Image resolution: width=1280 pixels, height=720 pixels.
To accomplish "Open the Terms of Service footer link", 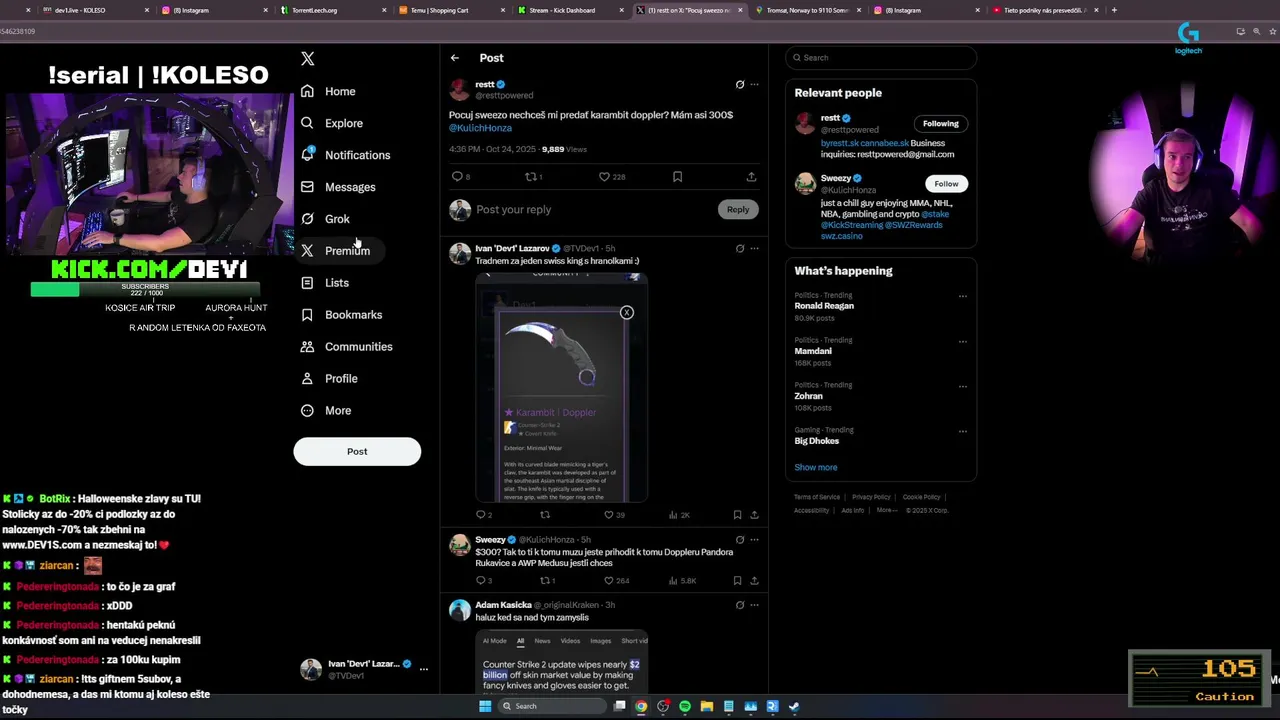I will (817, 497).
